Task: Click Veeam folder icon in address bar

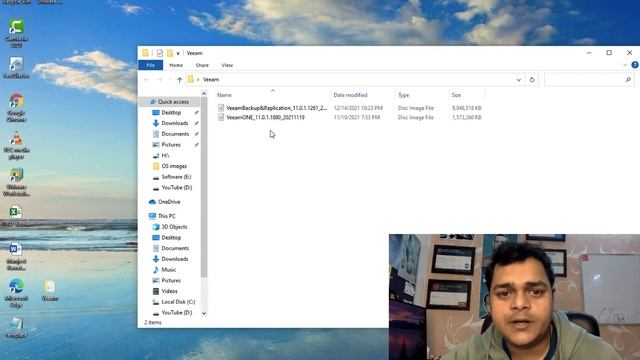Action: pyautogui.click(x=191, y=79)
